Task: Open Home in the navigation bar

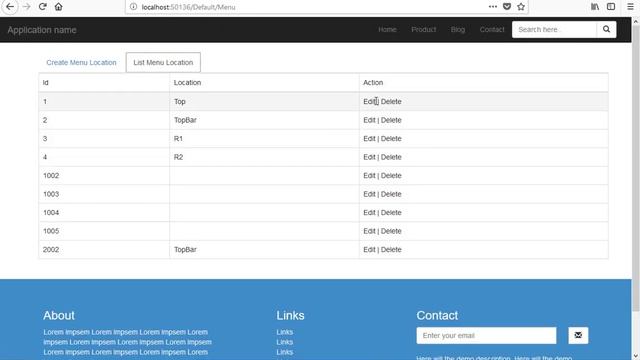Action: [x=387, y=29]
